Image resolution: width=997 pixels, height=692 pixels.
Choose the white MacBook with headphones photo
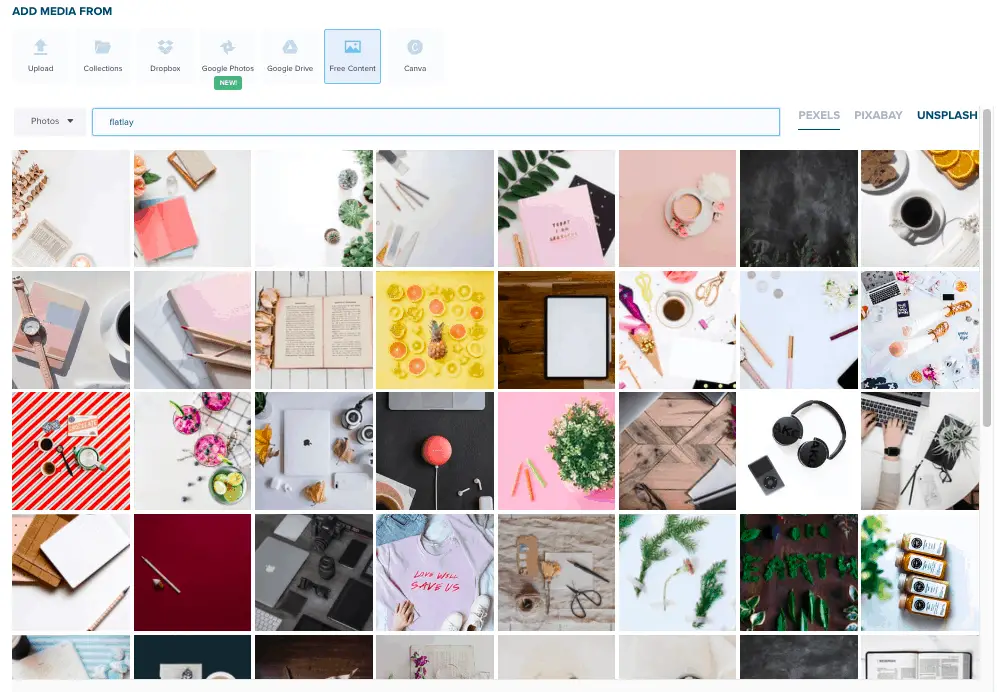pos(314,451)
